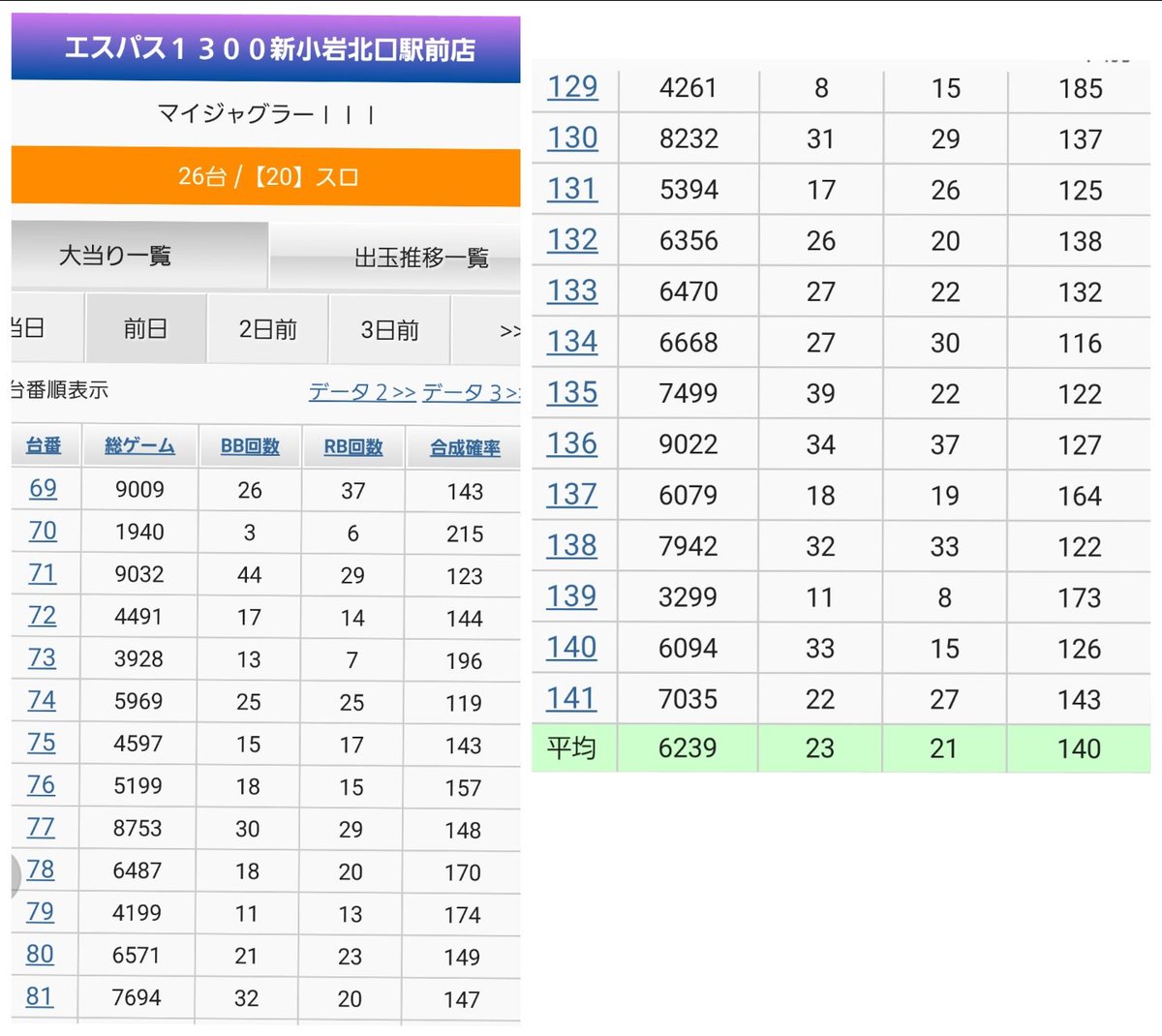Click total games value 9032
This screenshot has height=1036, width=1162.
tap(139, 574)
